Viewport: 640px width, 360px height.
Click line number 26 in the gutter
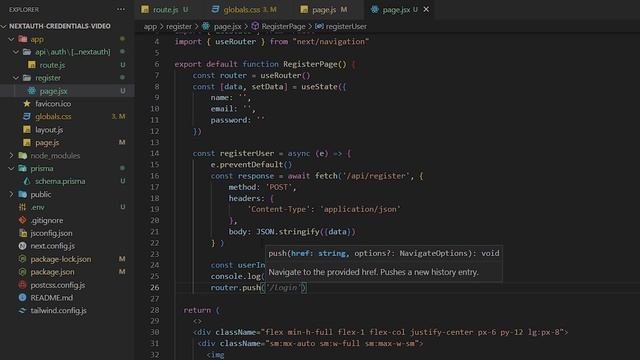(x=155, y=287)
